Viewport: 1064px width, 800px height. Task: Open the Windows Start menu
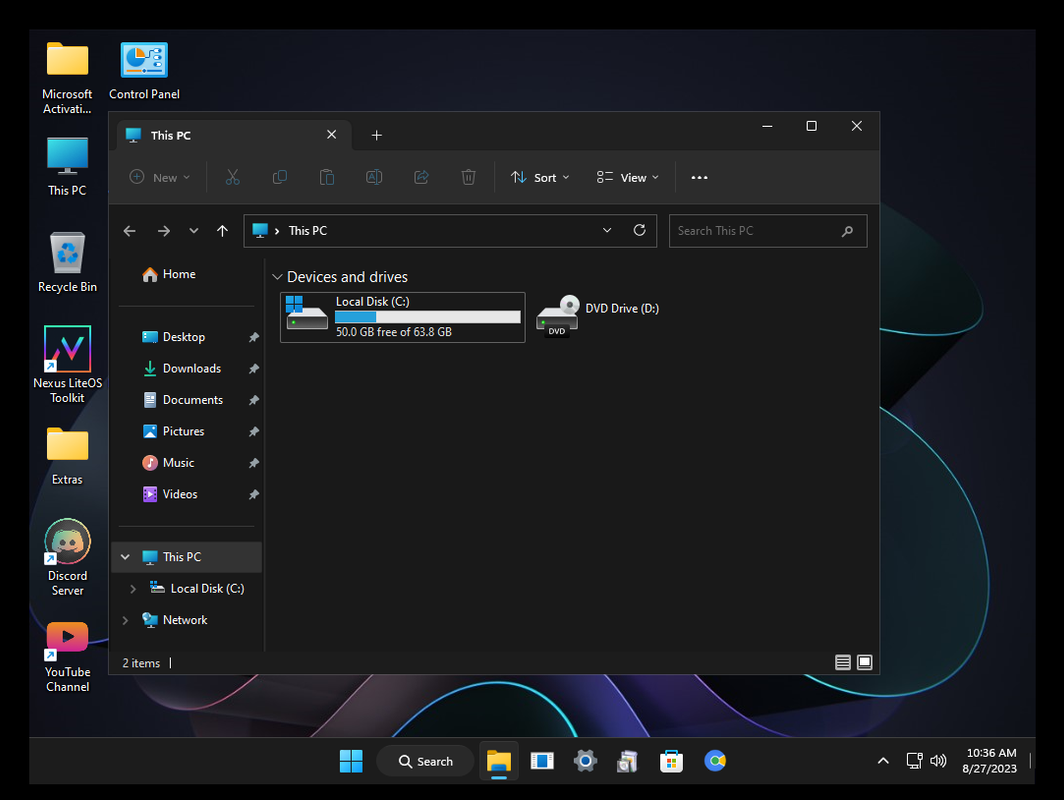[x=351, y=761]
